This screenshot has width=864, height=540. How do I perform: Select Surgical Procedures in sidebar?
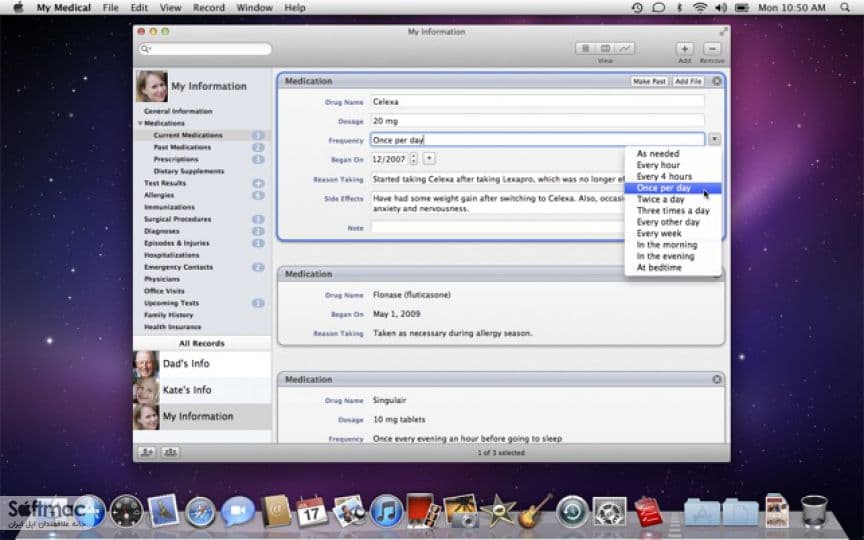click(177, 219)
